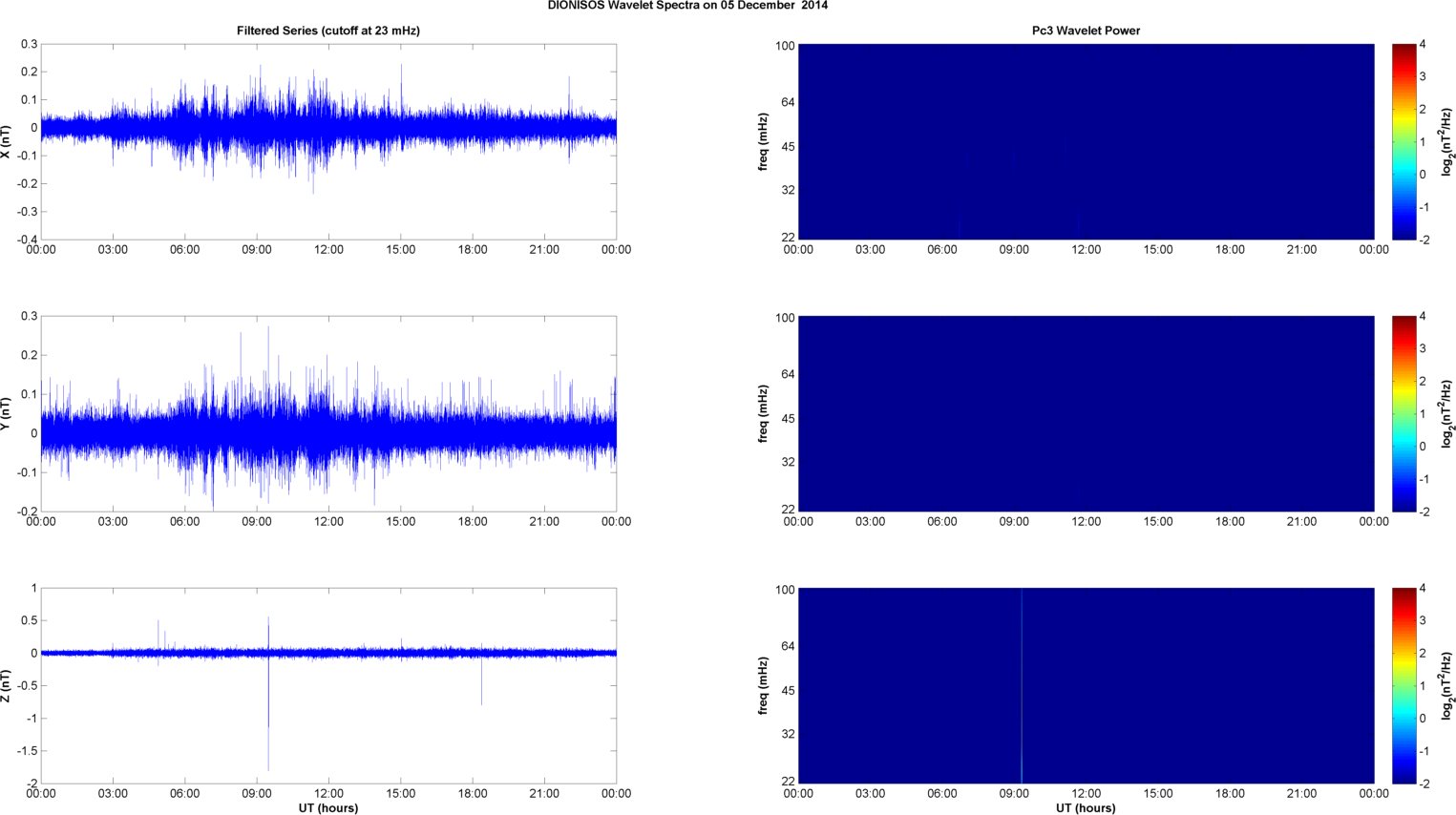1456x815 pixels.
Task: Click inside the Y component filtered series plot
Action: (x=328, y=413)
